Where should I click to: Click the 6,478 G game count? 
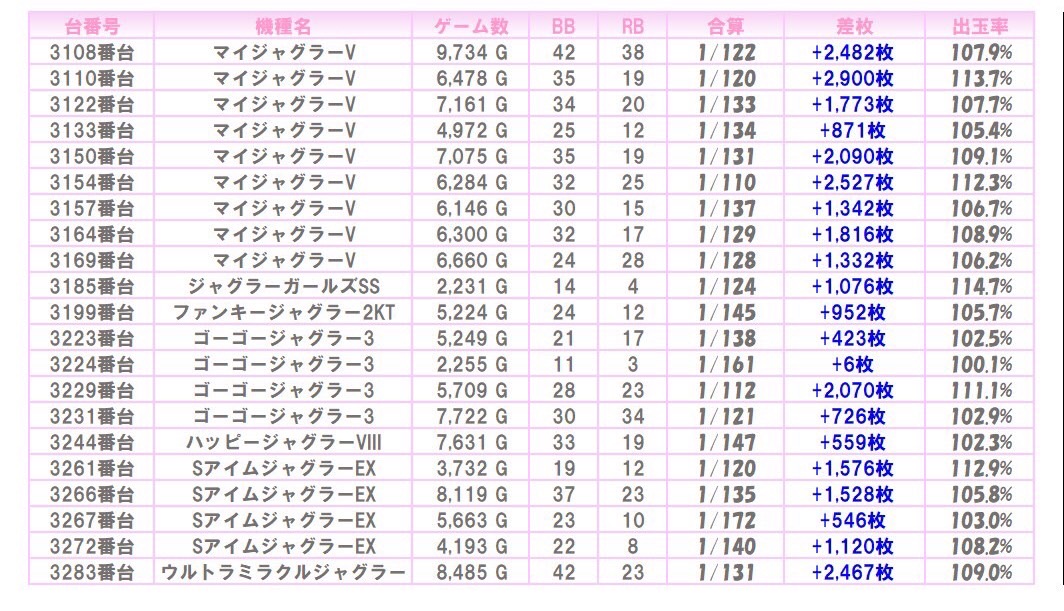(x=472, y=78)
